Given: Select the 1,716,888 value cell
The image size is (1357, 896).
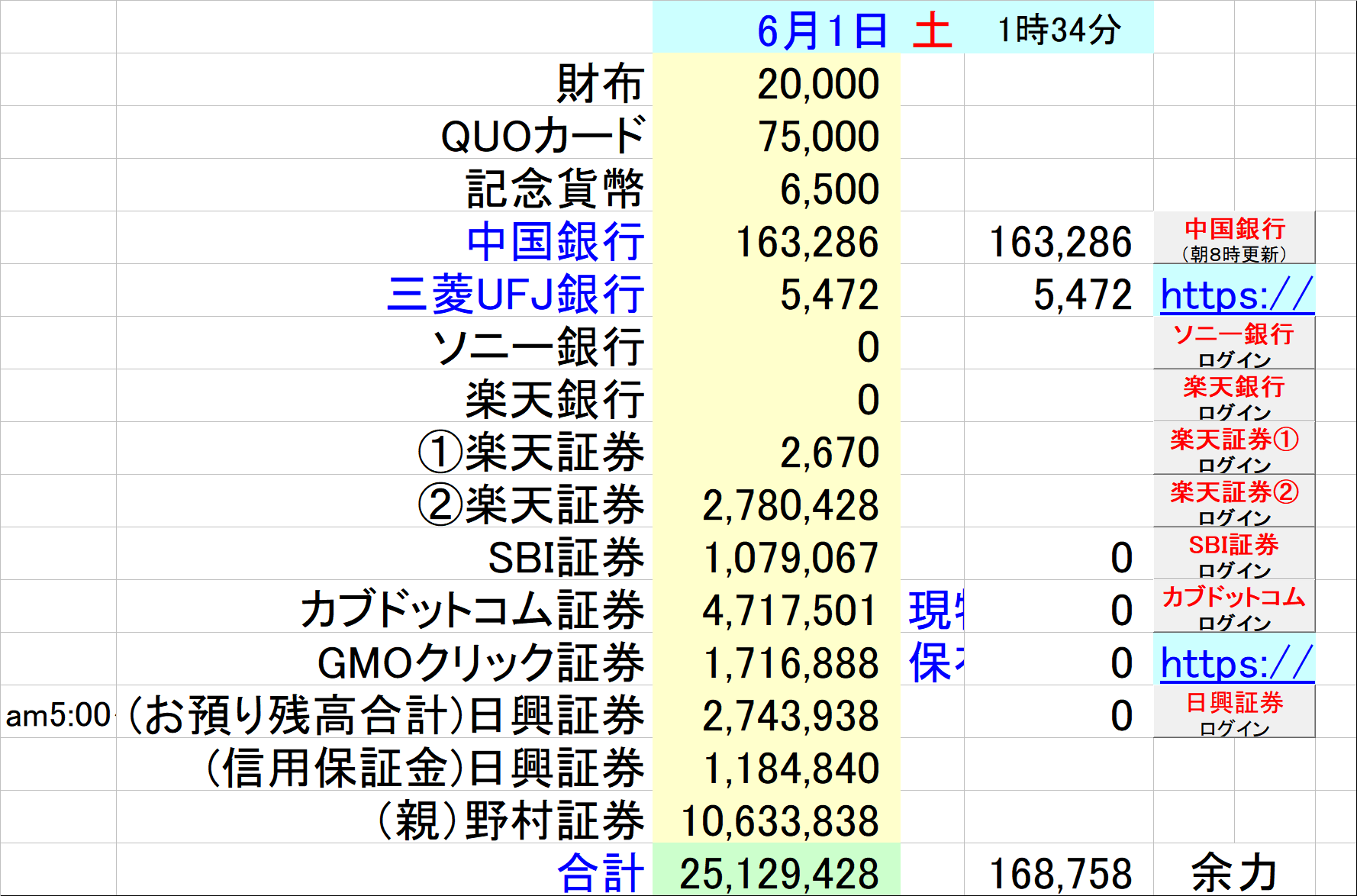Looking at the screenshot, I should point(776,659).
